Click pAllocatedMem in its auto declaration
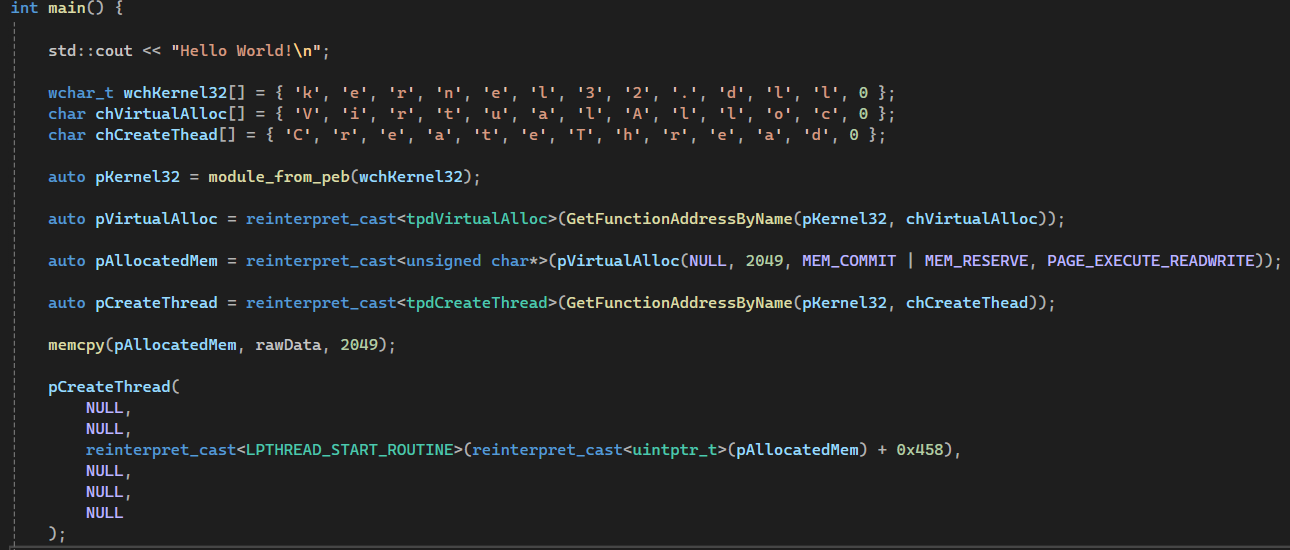The height and width of the screenshot is (550, 1290). [x=156, y=261]
